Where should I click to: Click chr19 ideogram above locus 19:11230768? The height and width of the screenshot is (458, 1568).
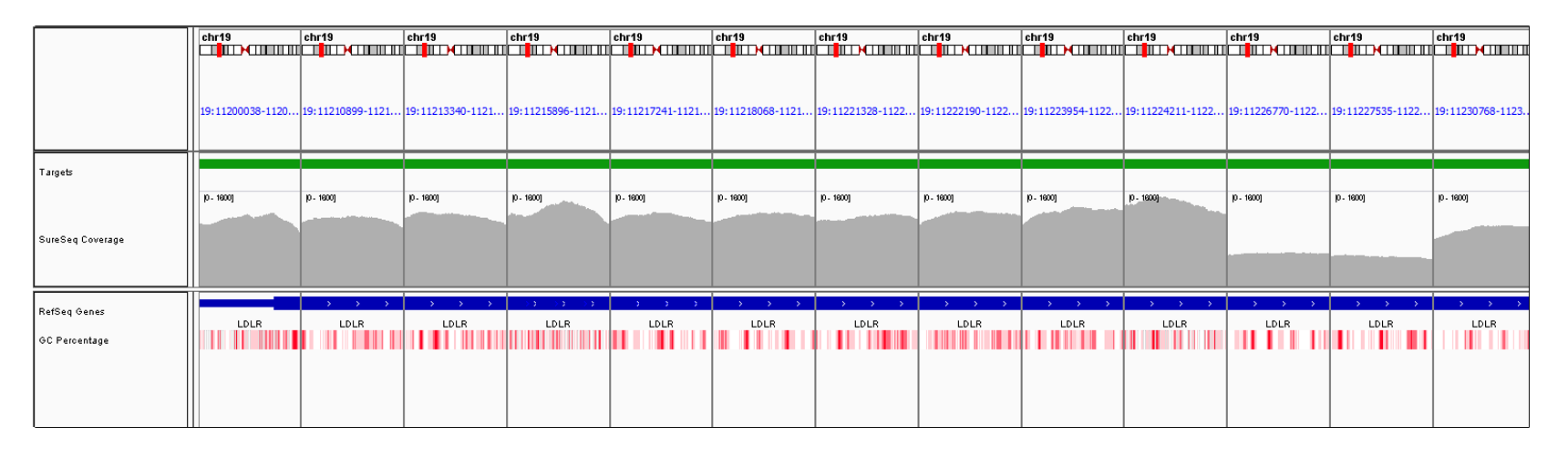[x=1481, y=50]
